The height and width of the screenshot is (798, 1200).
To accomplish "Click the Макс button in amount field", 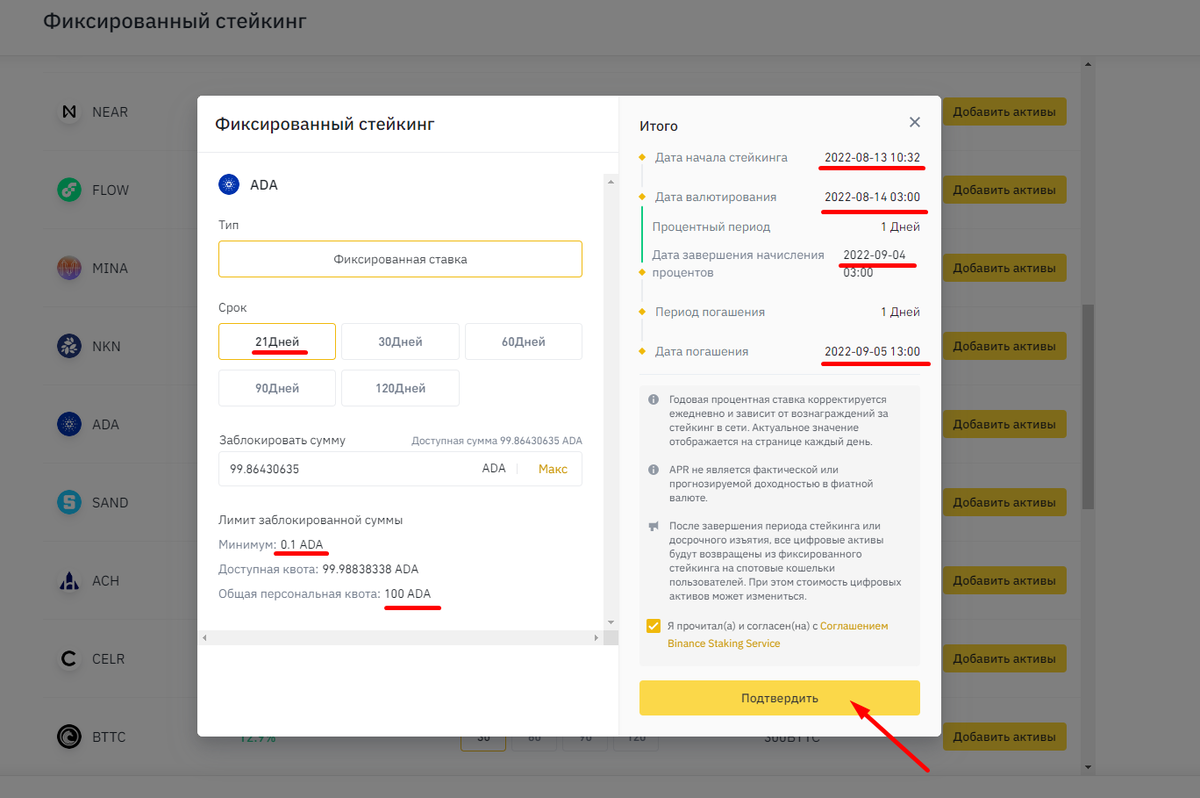I will [x=553, y=469].
